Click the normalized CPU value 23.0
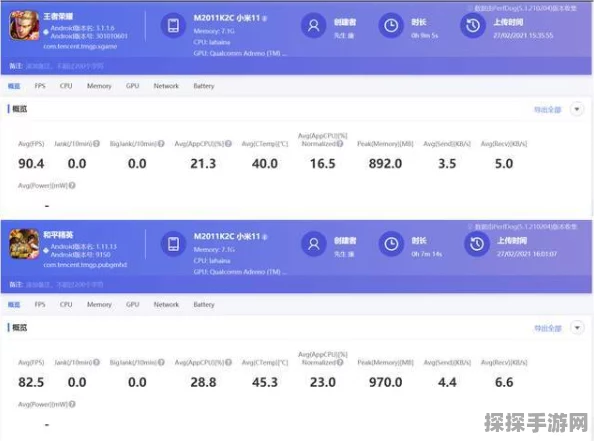 (x=323, y=382)
